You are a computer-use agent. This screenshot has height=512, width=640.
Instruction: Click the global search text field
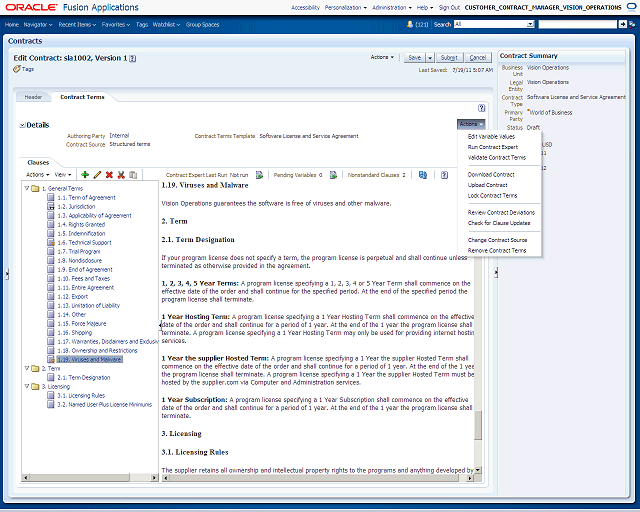578,24
